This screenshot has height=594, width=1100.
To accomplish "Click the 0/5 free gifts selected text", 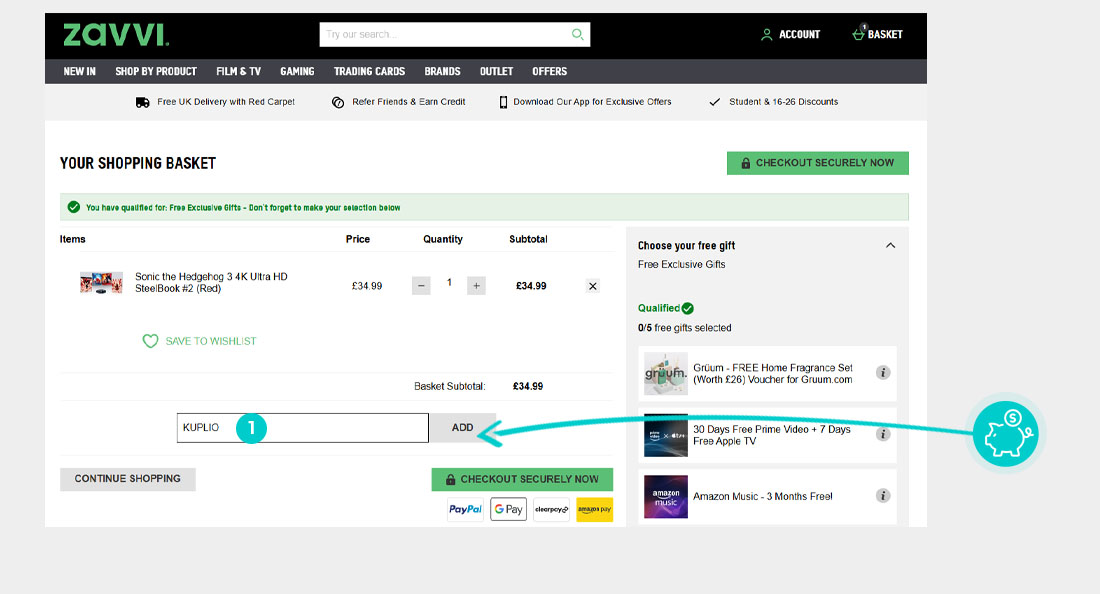I will (685, 328).
